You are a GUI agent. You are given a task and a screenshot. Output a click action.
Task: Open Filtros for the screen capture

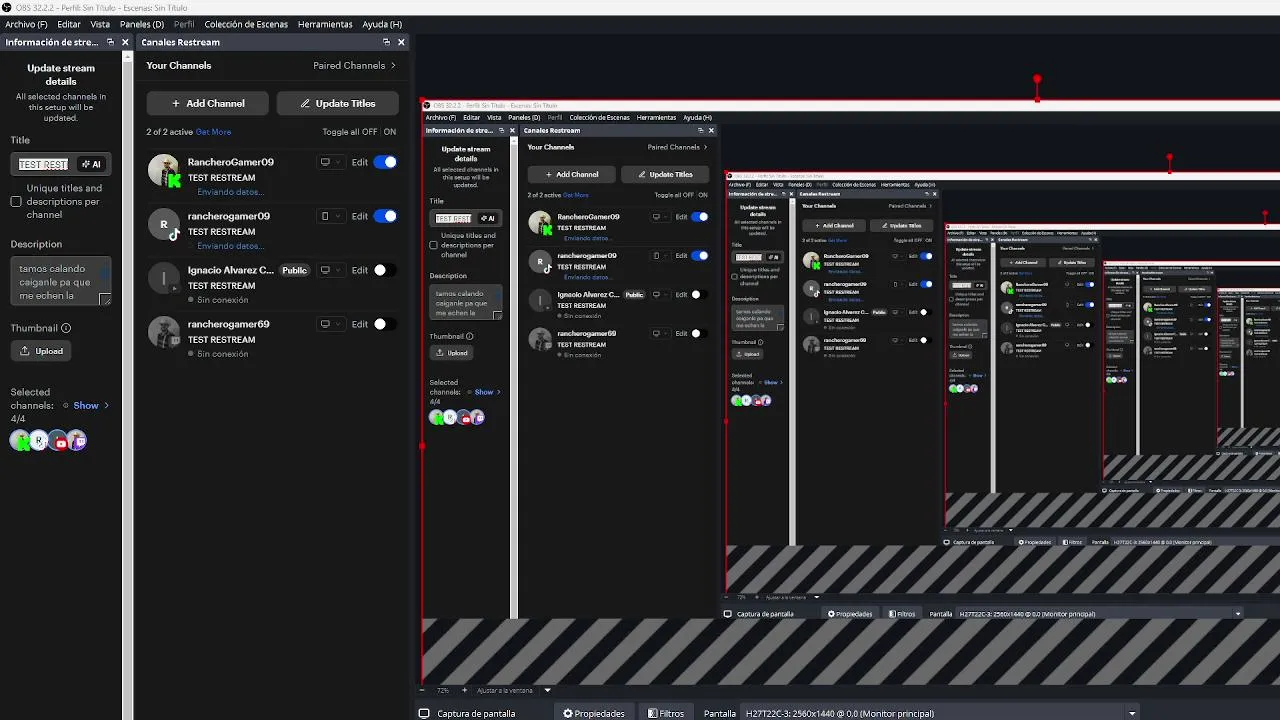coord(666,713)
